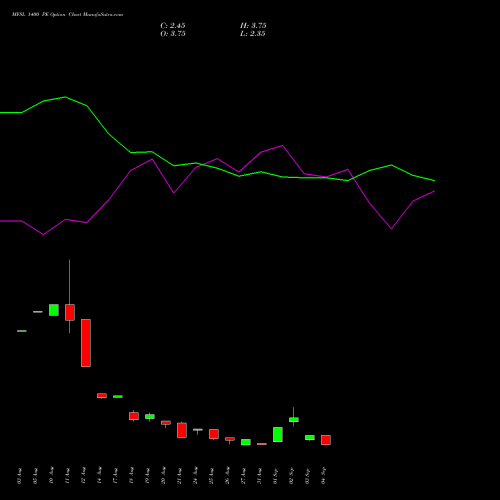
Task: Click the green candlestick for 03 Sep
Action: pos(310,438)
